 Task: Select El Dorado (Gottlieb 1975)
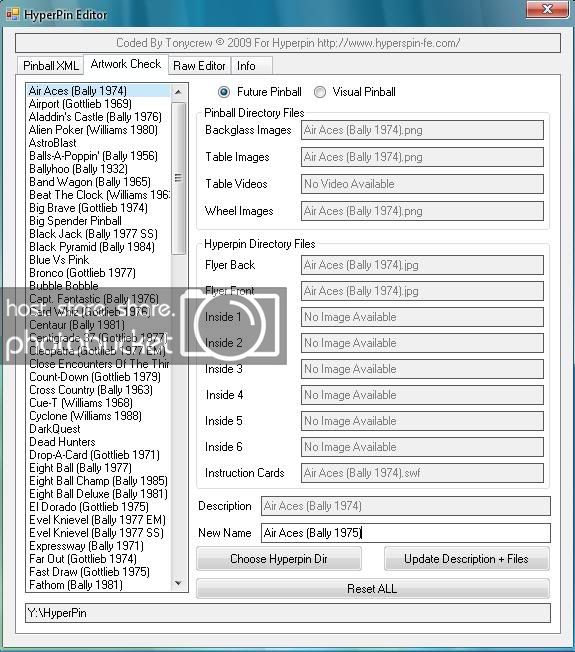[99, 506]
